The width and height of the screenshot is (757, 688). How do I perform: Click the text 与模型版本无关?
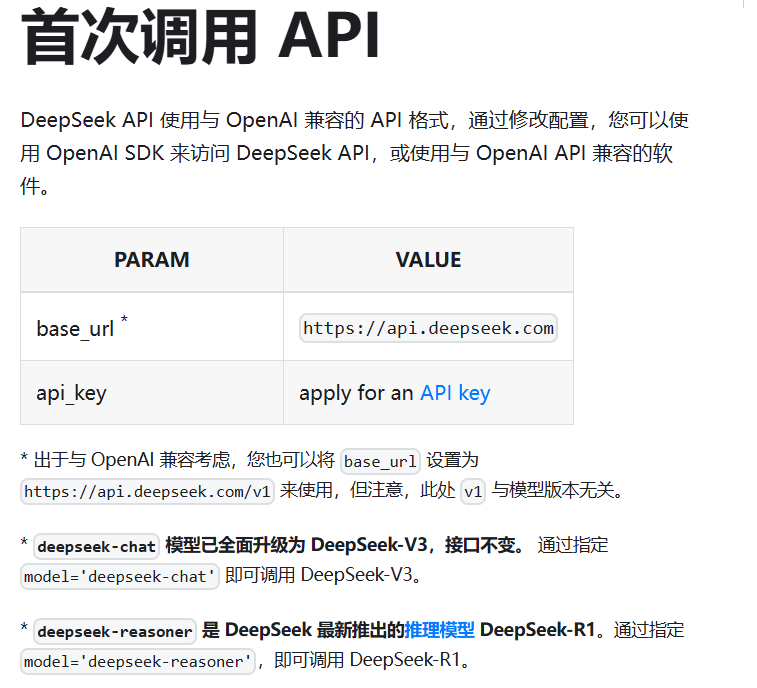coord(552,490)
